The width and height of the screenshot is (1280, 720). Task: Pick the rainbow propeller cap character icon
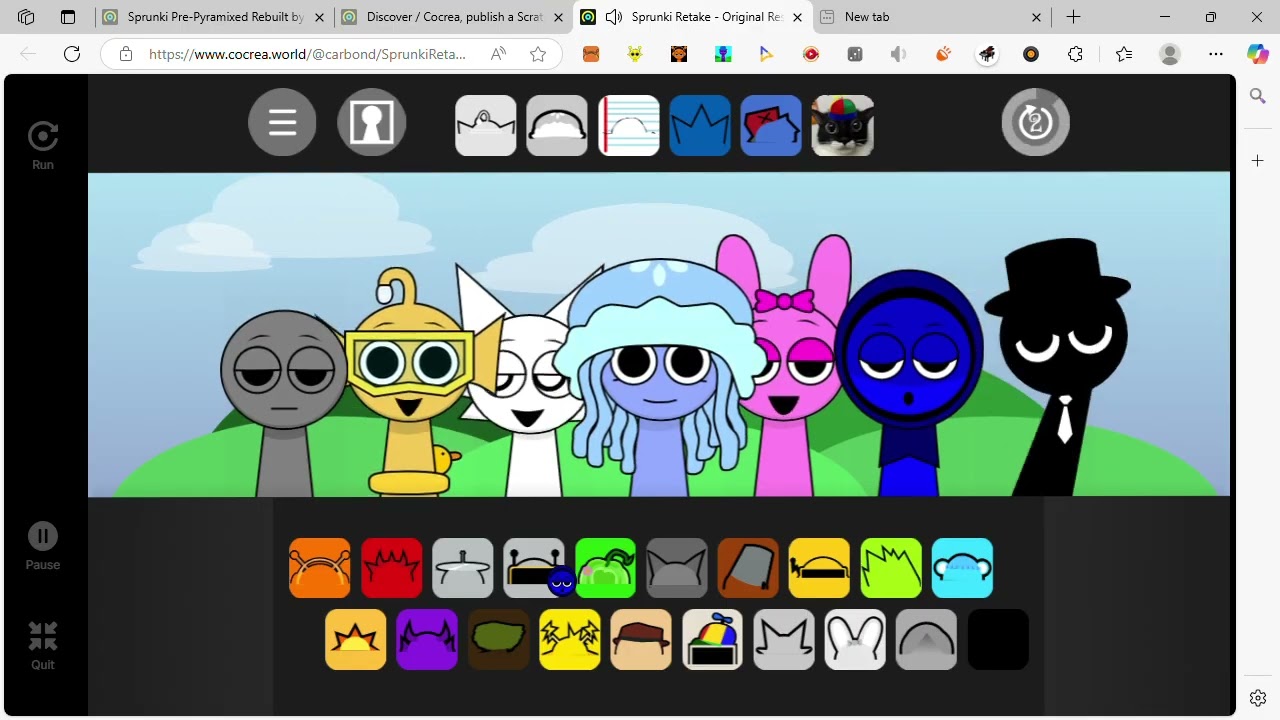[x=713, y=640]
